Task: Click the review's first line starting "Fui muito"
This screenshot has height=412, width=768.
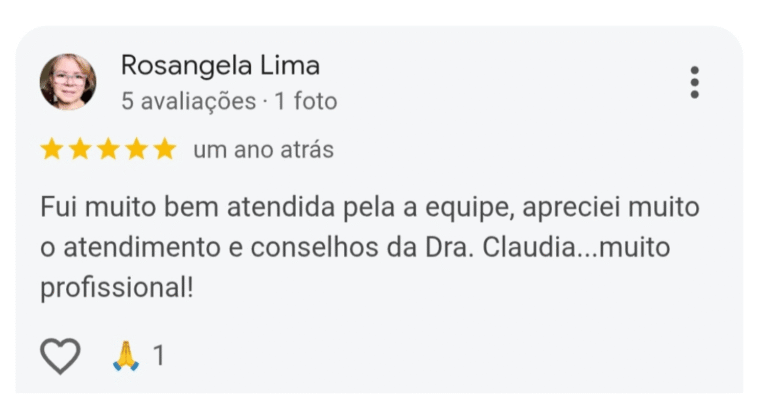Action: pos(370,208)
